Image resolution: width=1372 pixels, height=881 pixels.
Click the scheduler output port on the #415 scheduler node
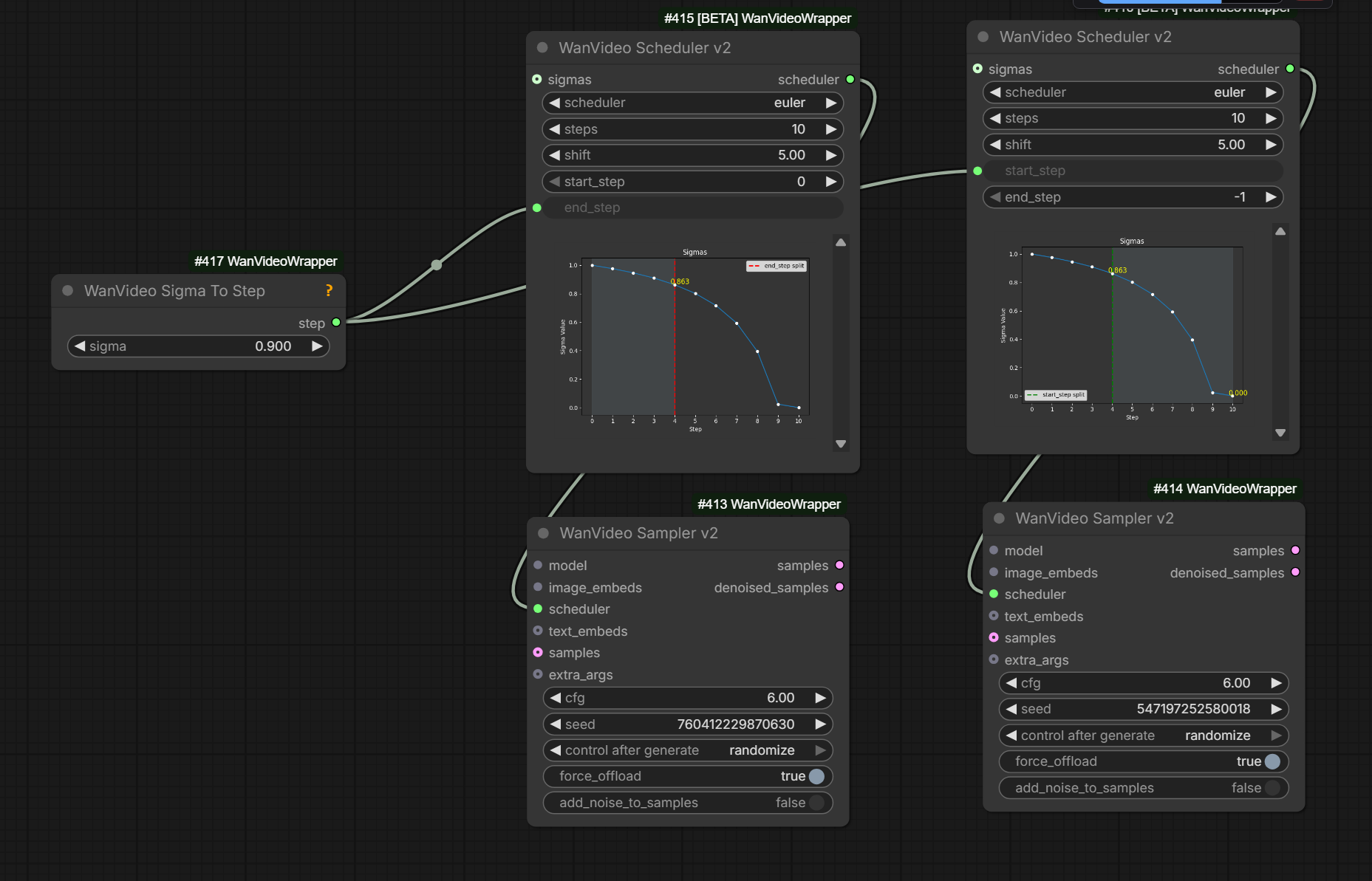tap(850, 80)
